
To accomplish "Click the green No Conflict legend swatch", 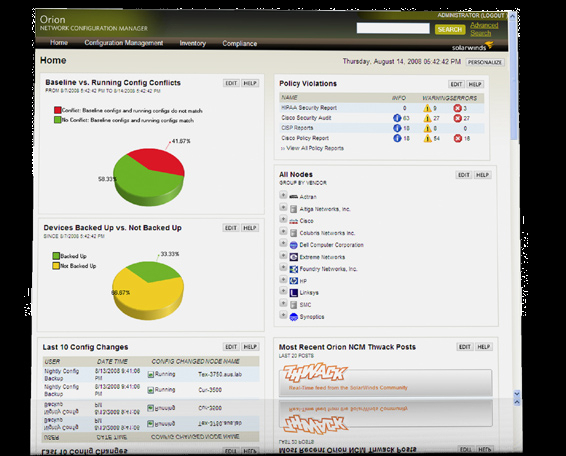I will [57, 120].
